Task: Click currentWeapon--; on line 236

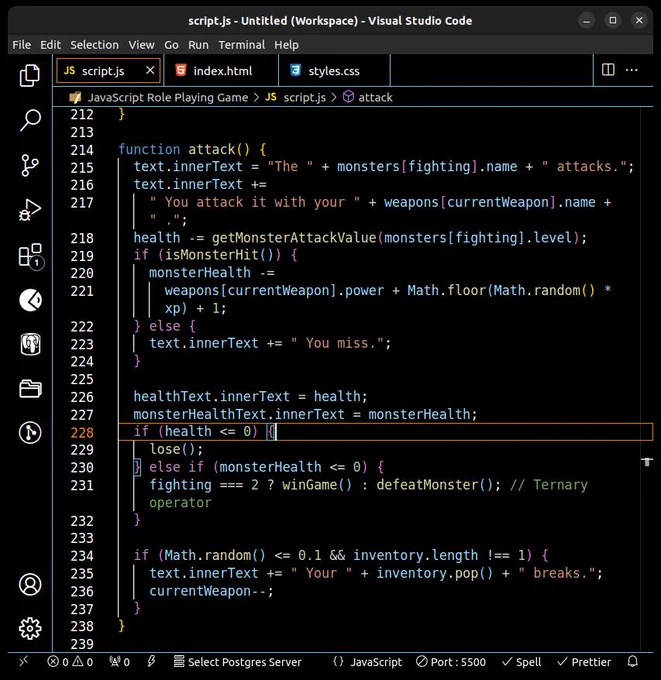Action: click(x=212, y=591)
